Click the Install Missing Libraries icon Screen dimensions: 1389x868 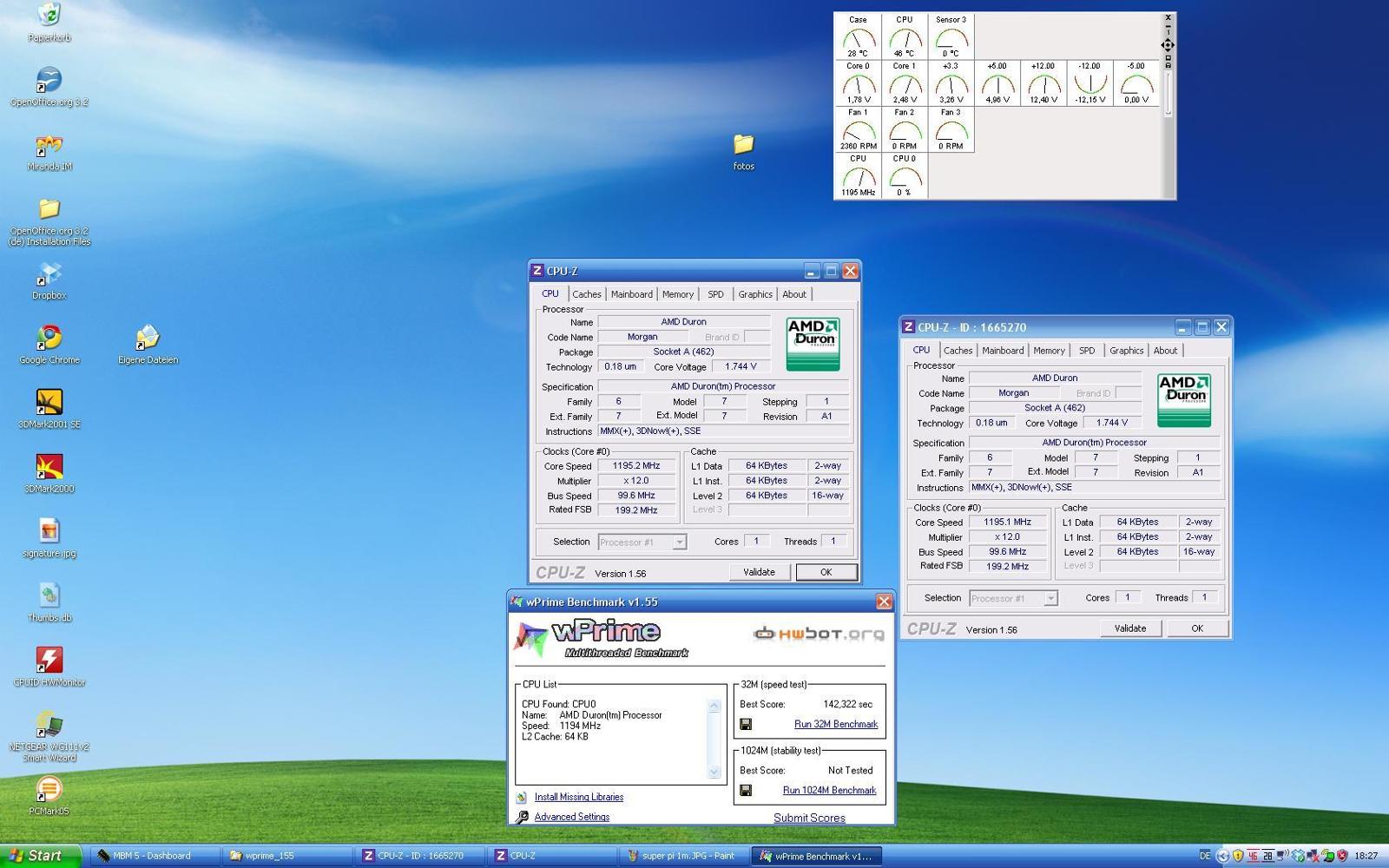point(522,797)
